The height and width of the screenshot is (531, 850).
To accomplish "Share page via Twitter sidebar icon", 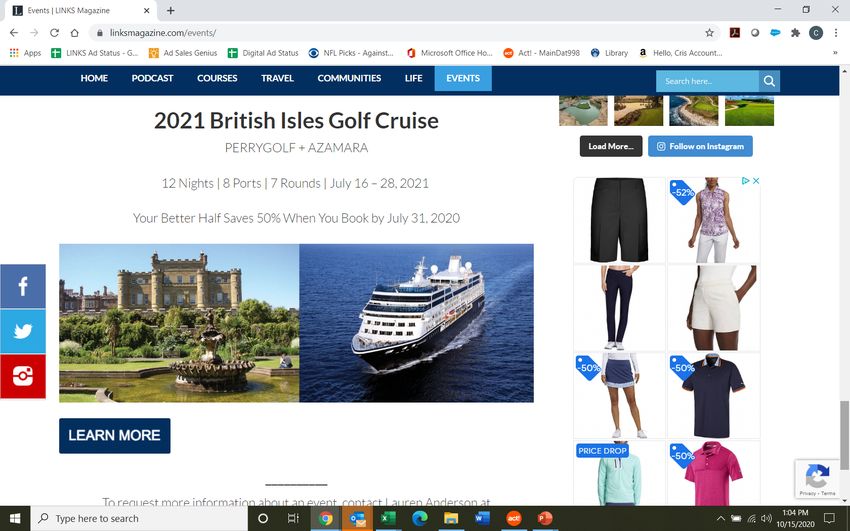I will [23, 331].
